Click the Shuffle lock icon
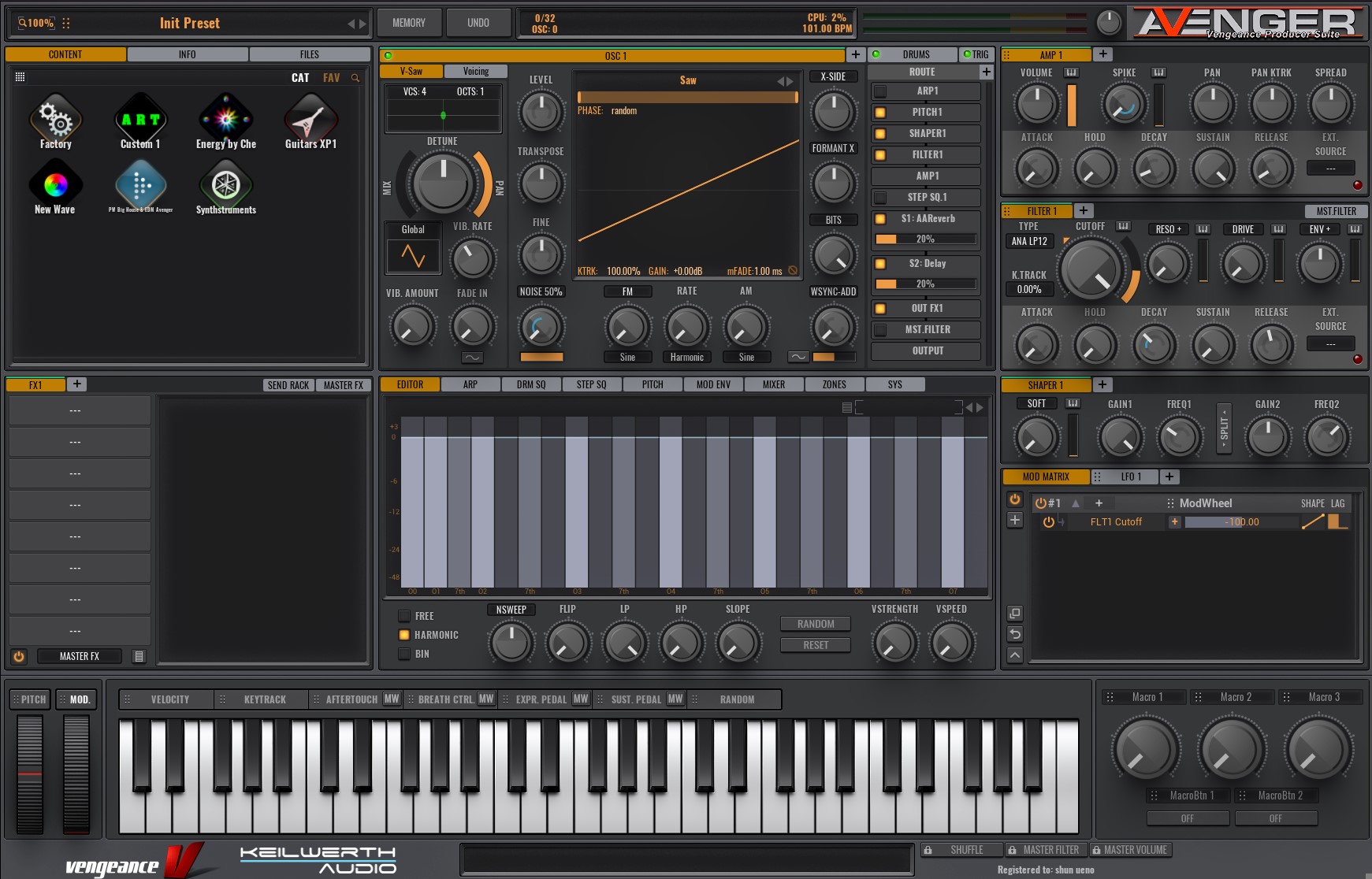 (x=928, y=850)
